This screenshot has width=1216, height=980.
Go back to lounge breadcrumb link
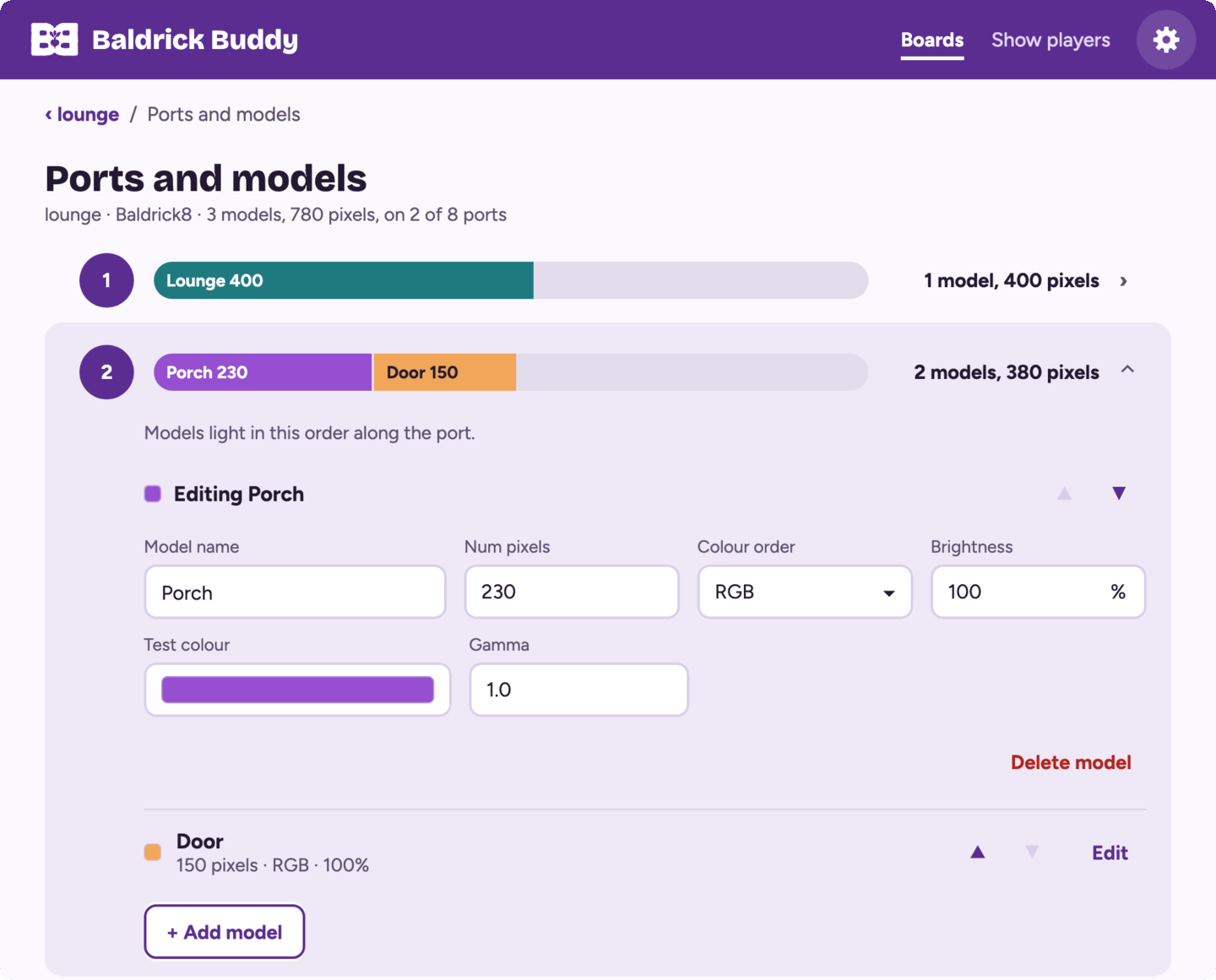click(x=82, y=114)
